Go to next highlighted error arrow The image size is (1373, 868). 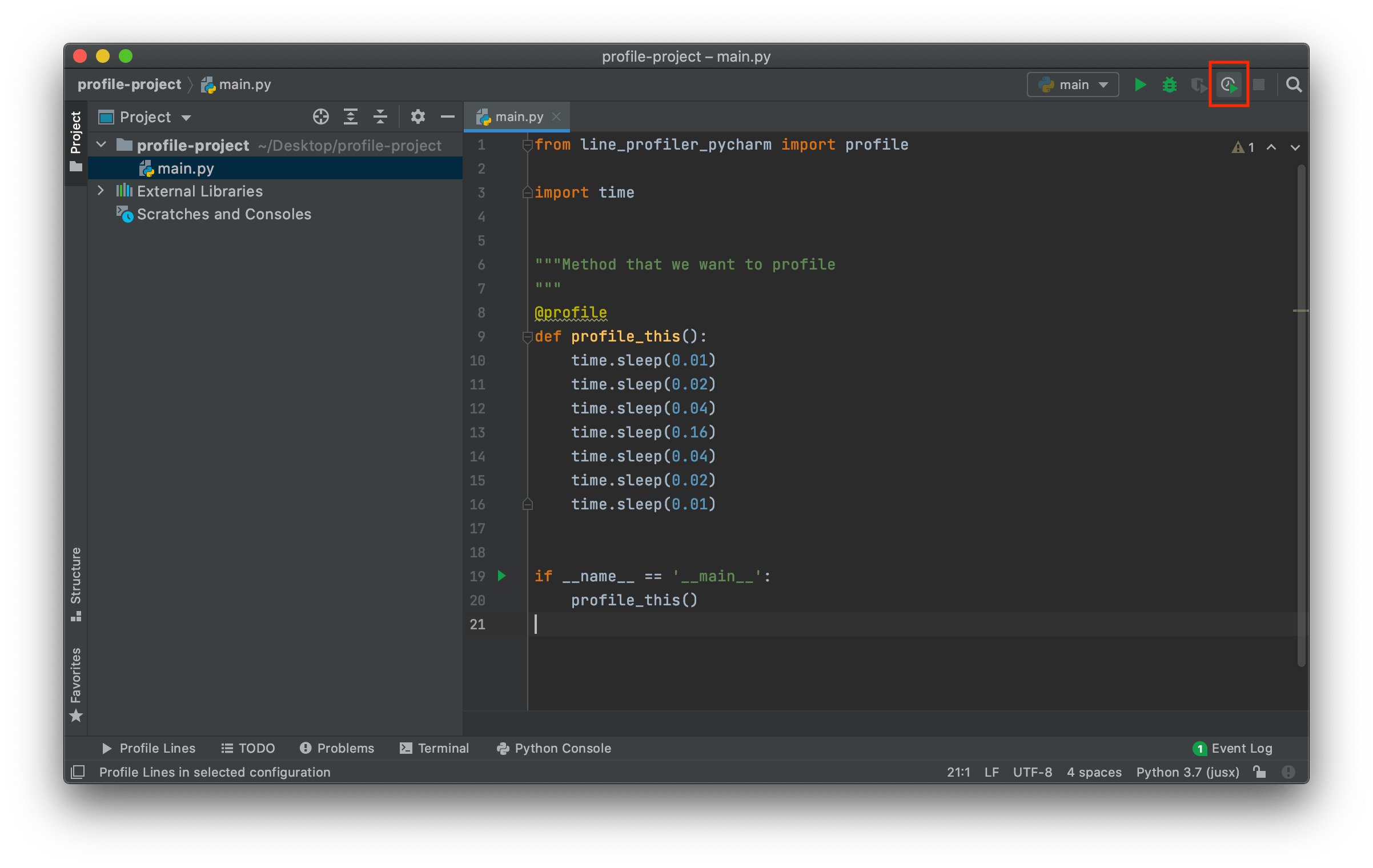tap(1295, 147)
